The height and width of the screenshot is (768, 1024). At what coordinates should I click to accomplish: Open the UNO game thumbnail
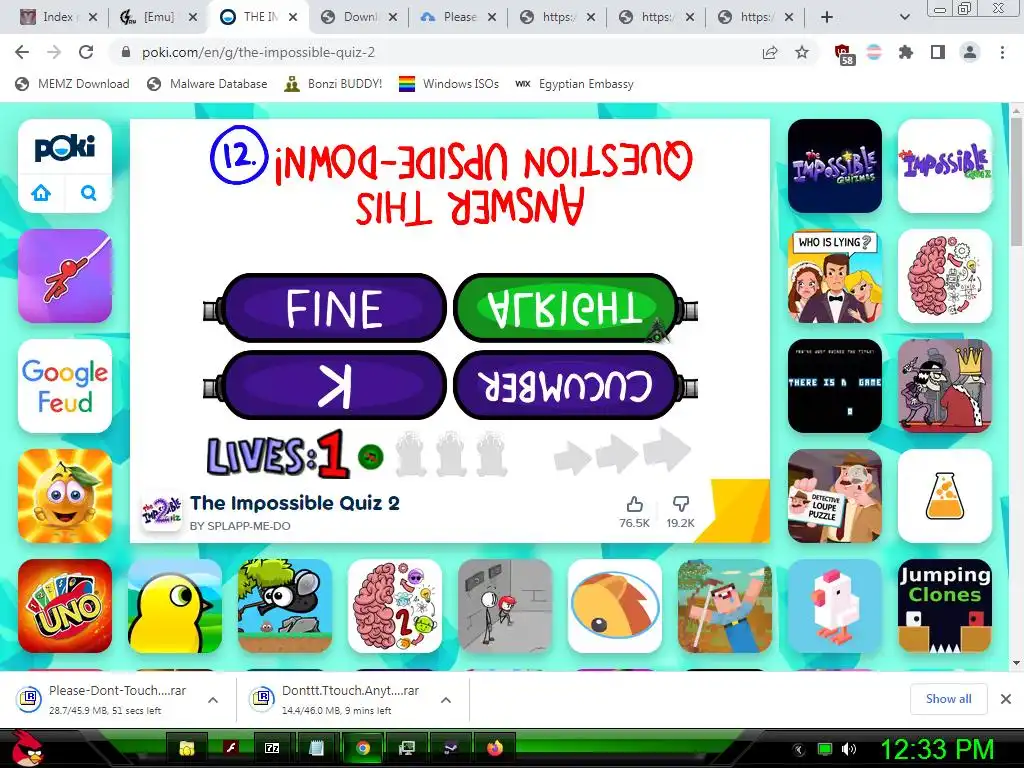click(65, 606)
